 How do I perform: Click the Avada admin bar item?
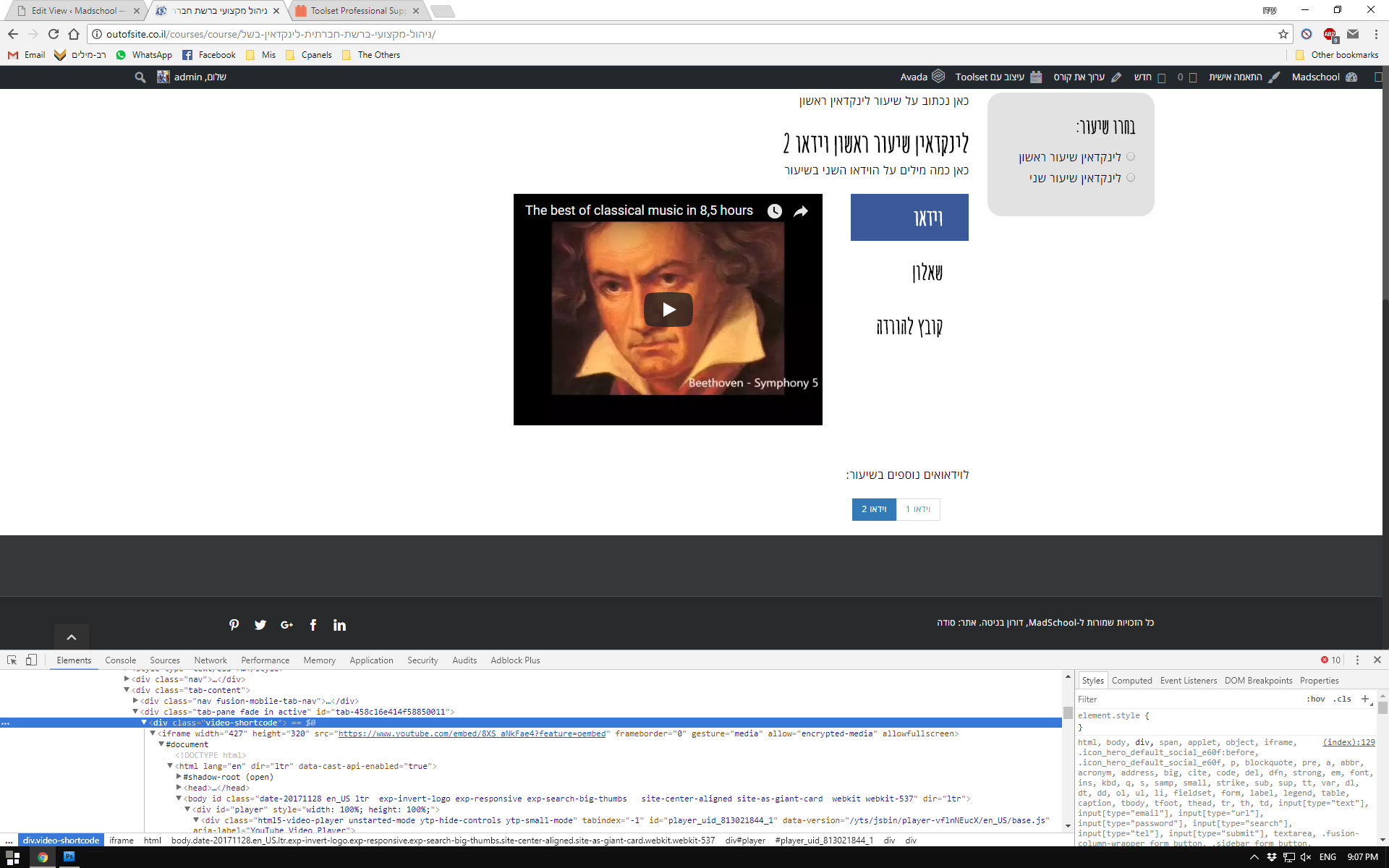922,77
